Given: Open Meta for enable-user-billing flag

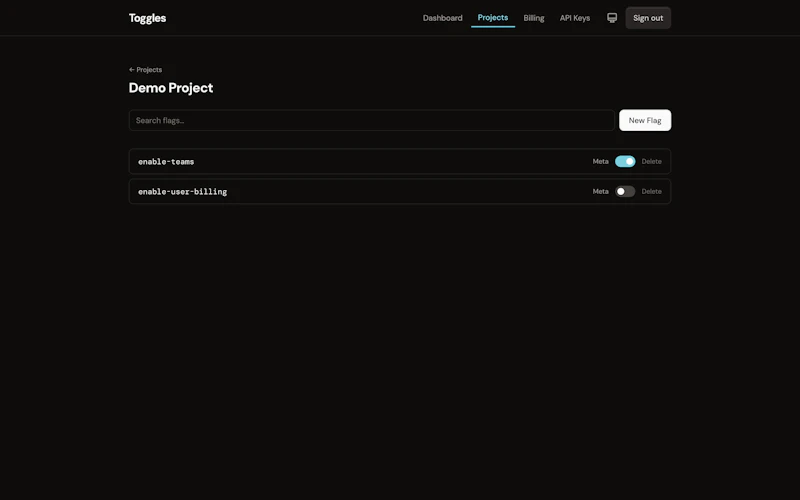Looking at the screenshot, I should [x=601, y=191].
